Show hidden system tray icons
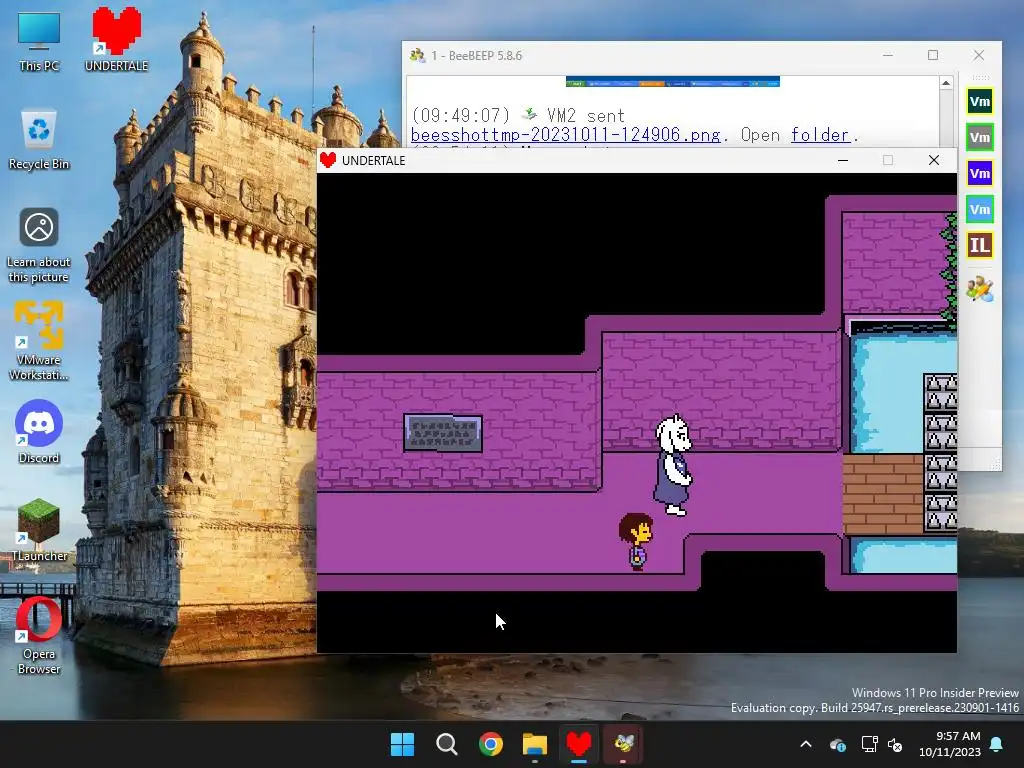The width and height of the screenshot is (1024, 768). [806, 744]
